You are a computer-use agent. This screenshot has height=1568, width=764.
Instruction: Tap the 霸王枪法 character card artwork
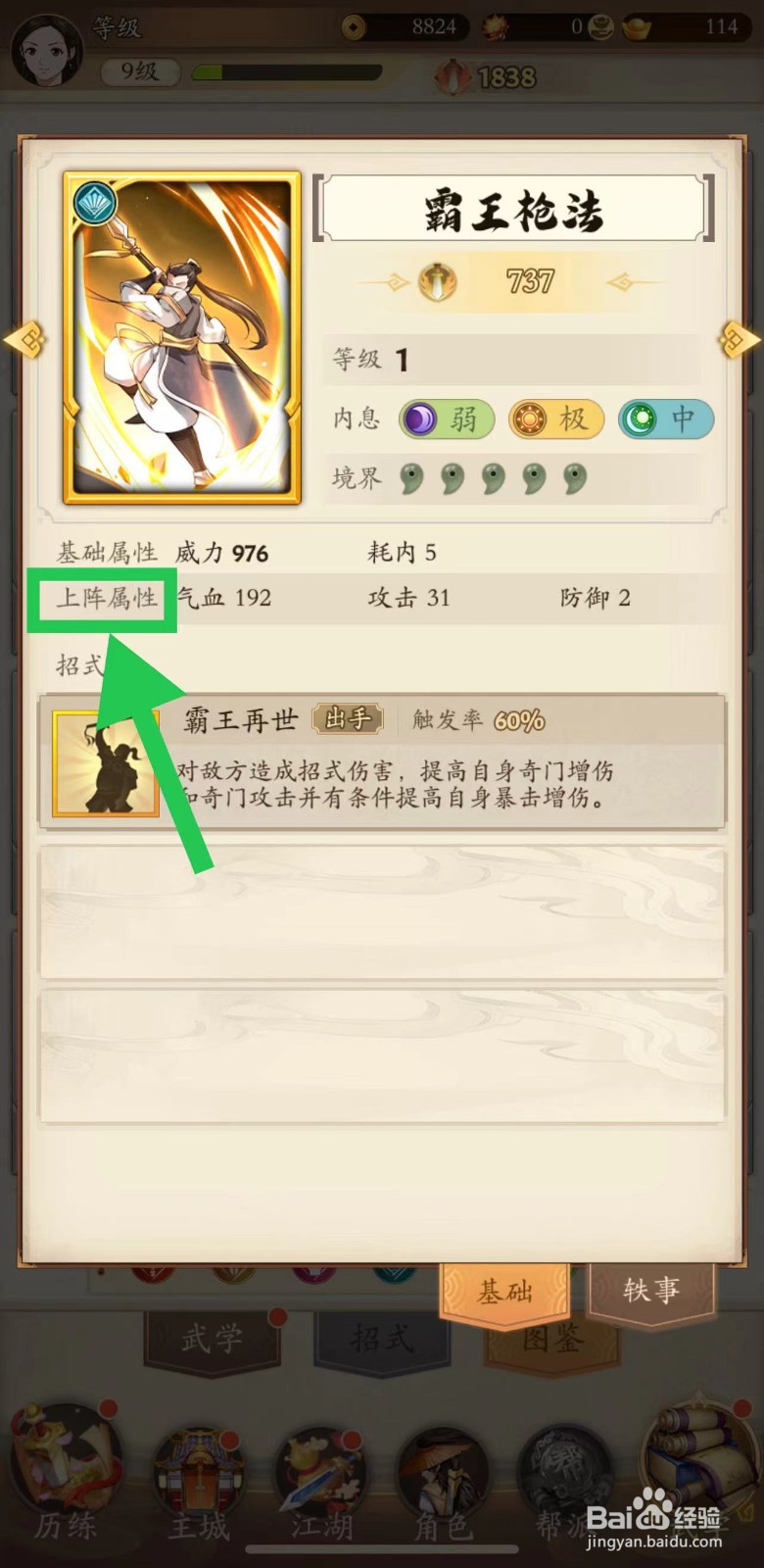pyautogui.click(x=181, y=338)
